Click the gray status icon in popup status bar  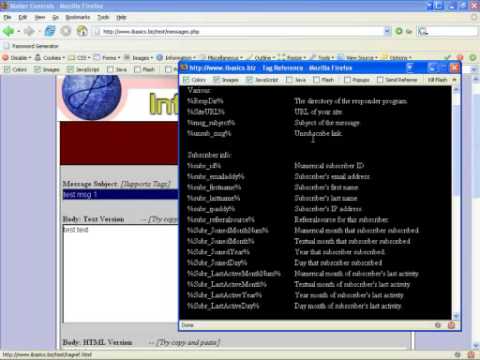(438, 325)
